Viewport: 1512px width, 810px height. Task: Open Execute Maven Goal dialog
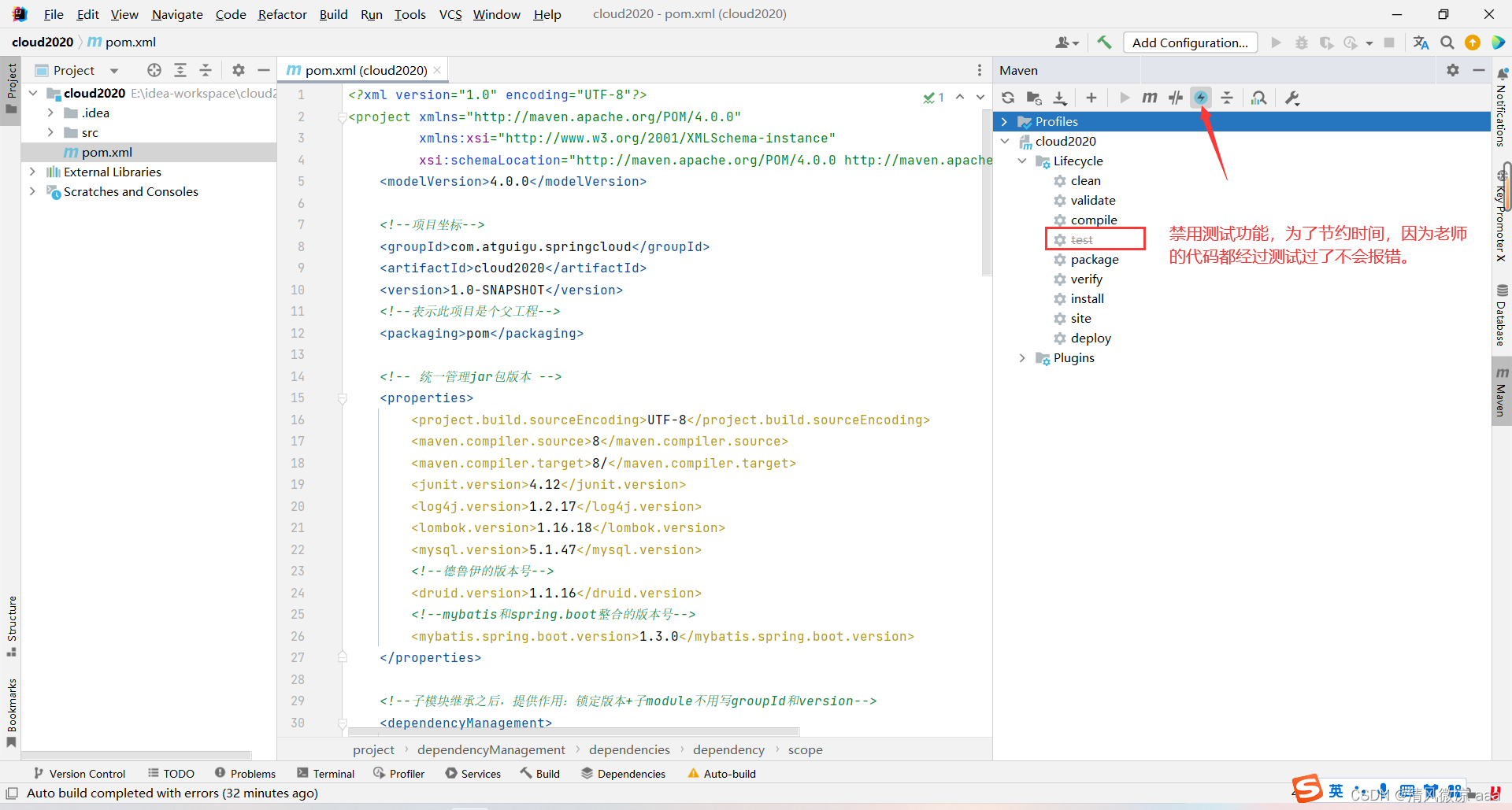pos(1150,98)
